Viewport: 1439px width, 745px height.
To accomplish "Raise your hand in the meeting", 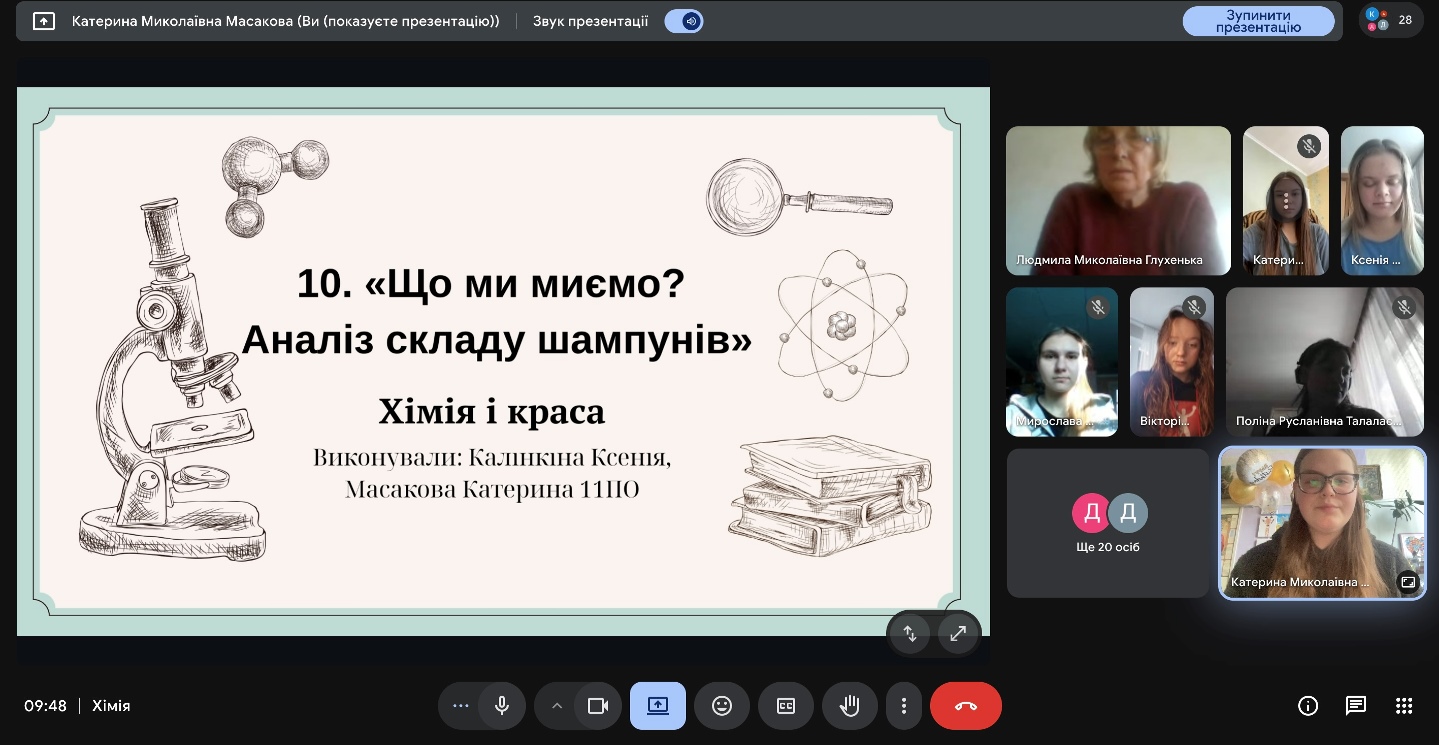I will click(x=850, y=706).
